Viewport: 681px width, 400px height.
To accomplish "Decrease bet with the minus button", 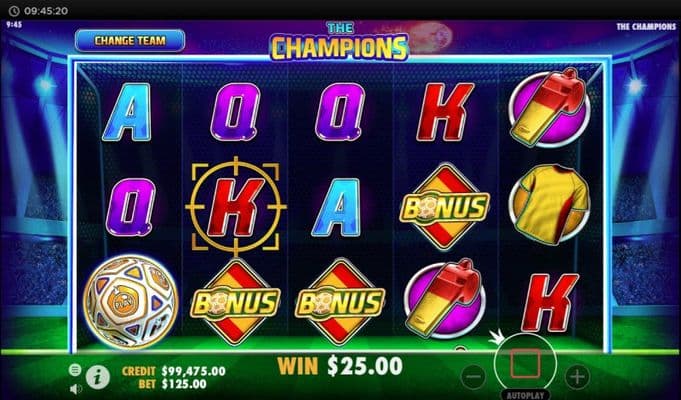I will (x=473, y=376).
